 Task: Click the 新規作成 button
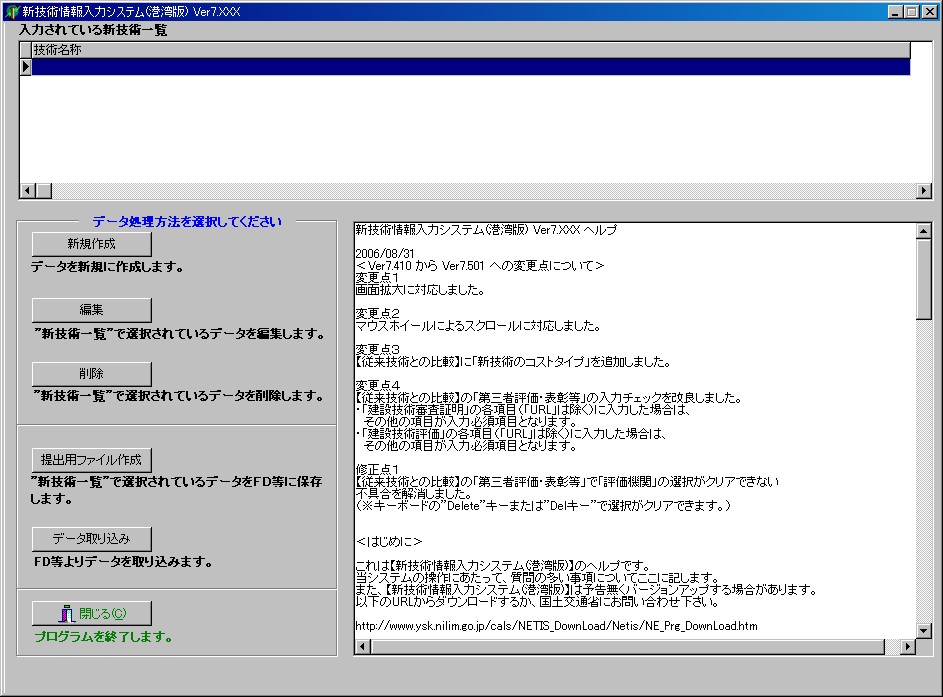pos(92,244)
